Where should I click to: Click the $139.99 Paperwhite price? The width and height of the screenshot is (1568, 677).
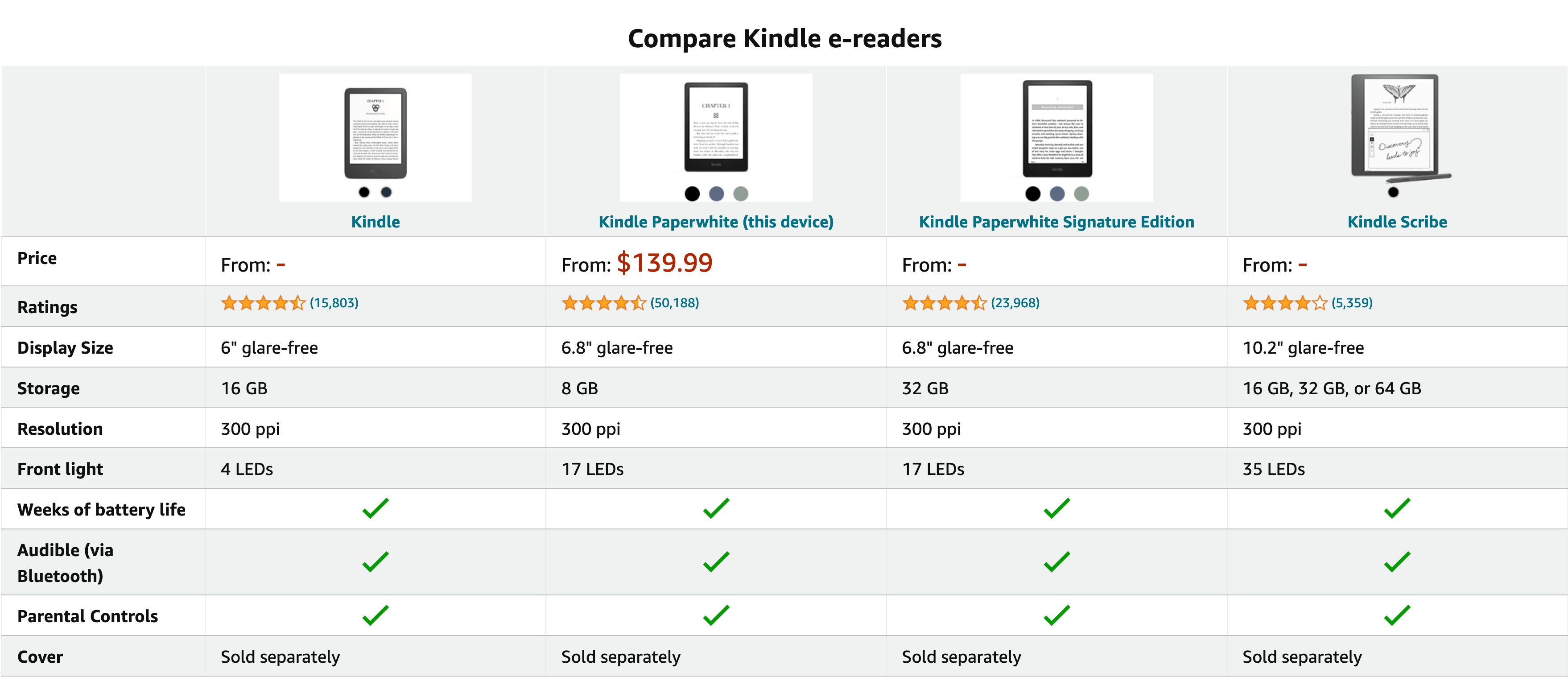(664, 263)
